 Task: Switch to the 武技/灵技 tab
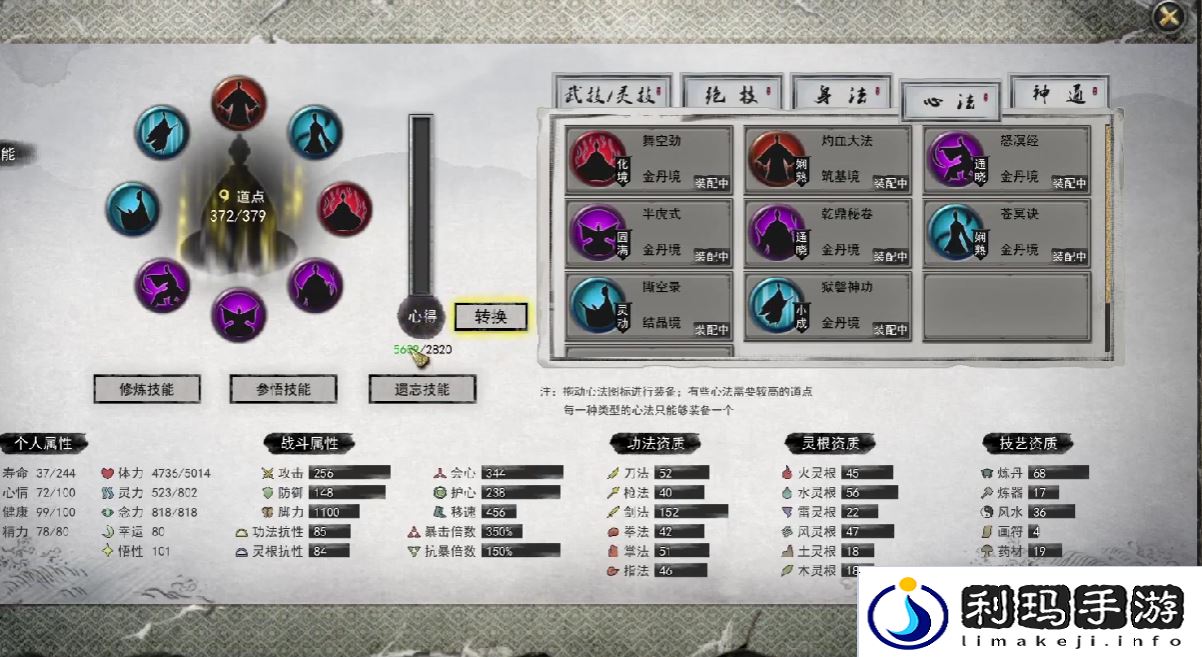click(611, 95)
